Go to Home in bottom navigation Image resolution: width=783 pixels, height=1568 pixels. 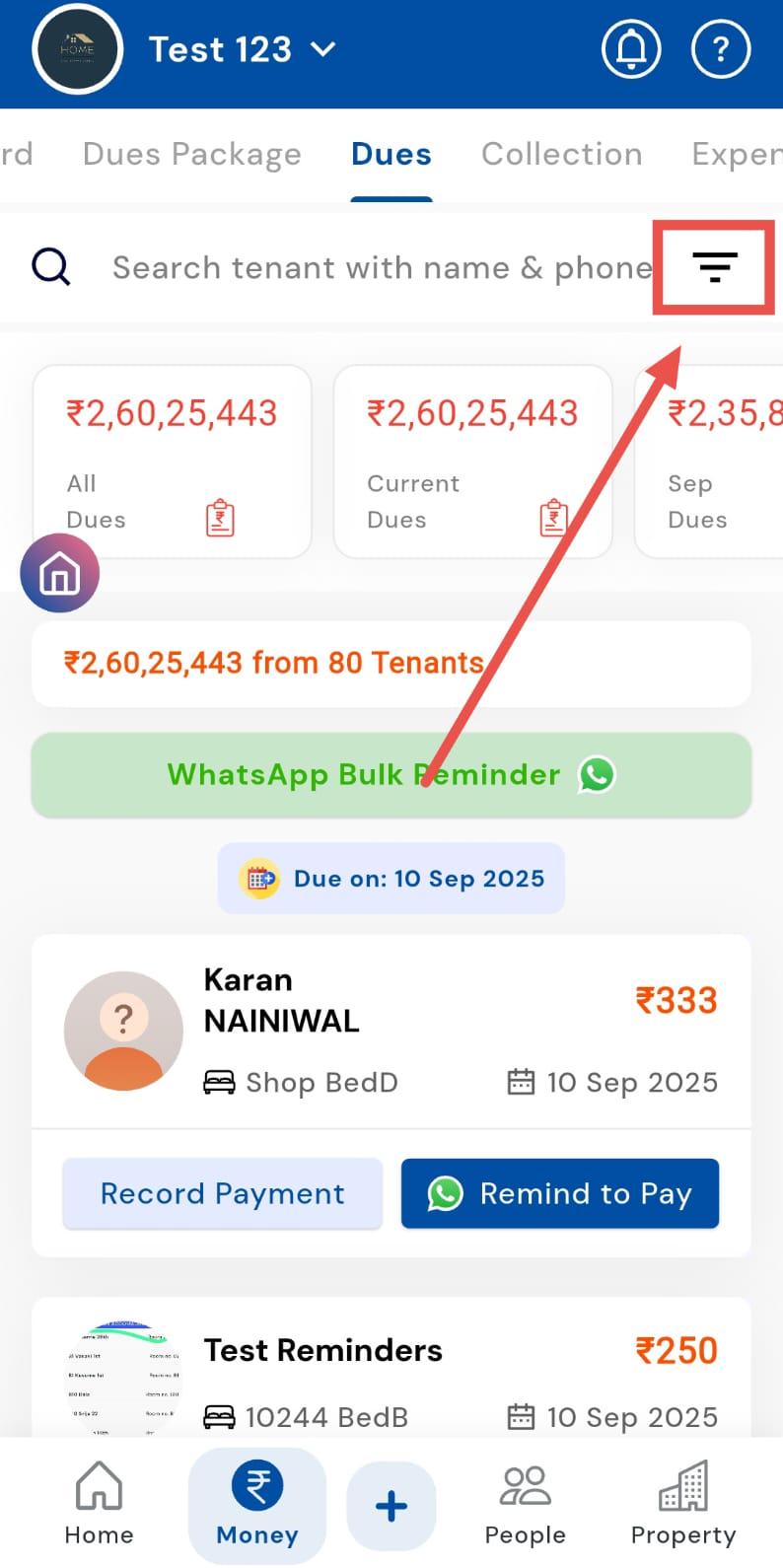(x=99, y=1505)
